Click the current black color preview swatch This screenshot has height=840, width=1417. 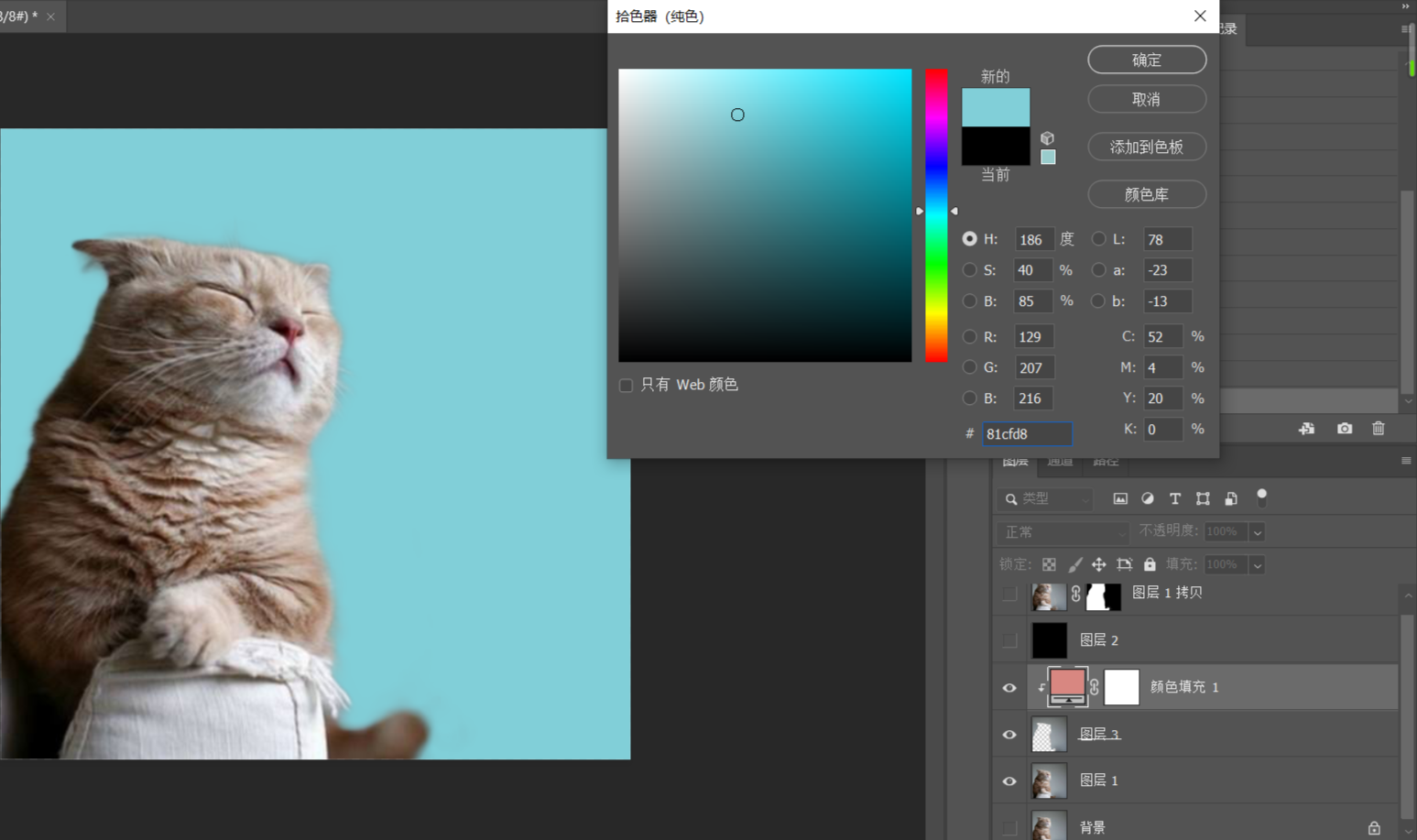pyautogui.click(x=996, y=146)
